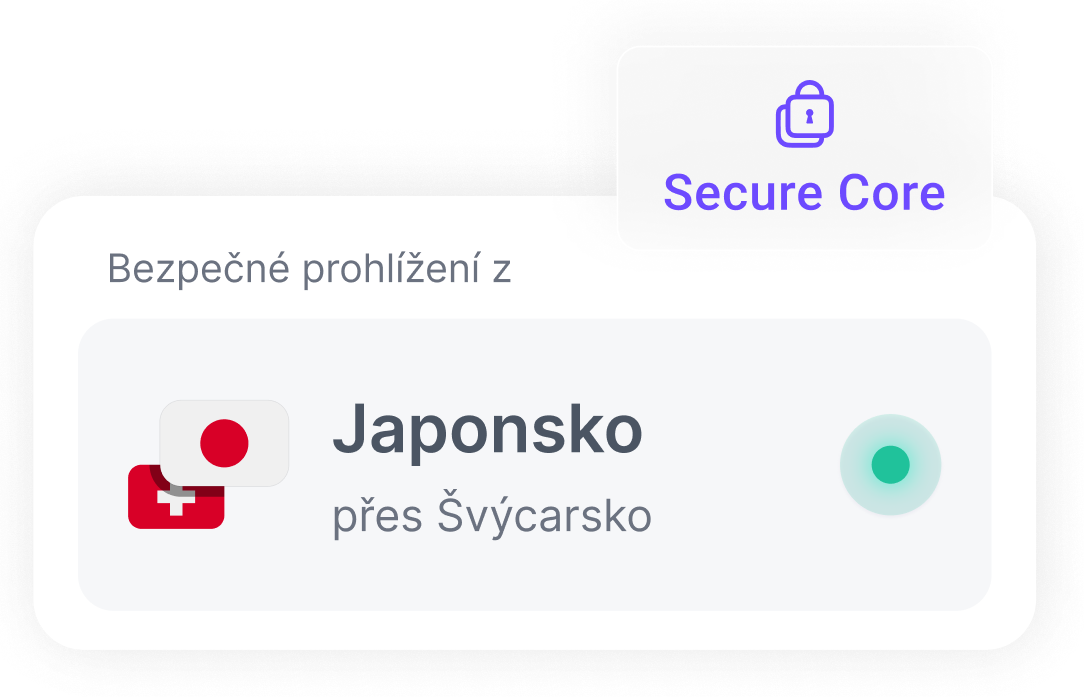Click the Switzerland flag icon
The height and width of the screenshot is (697, 1084).
tap(176, 496)
